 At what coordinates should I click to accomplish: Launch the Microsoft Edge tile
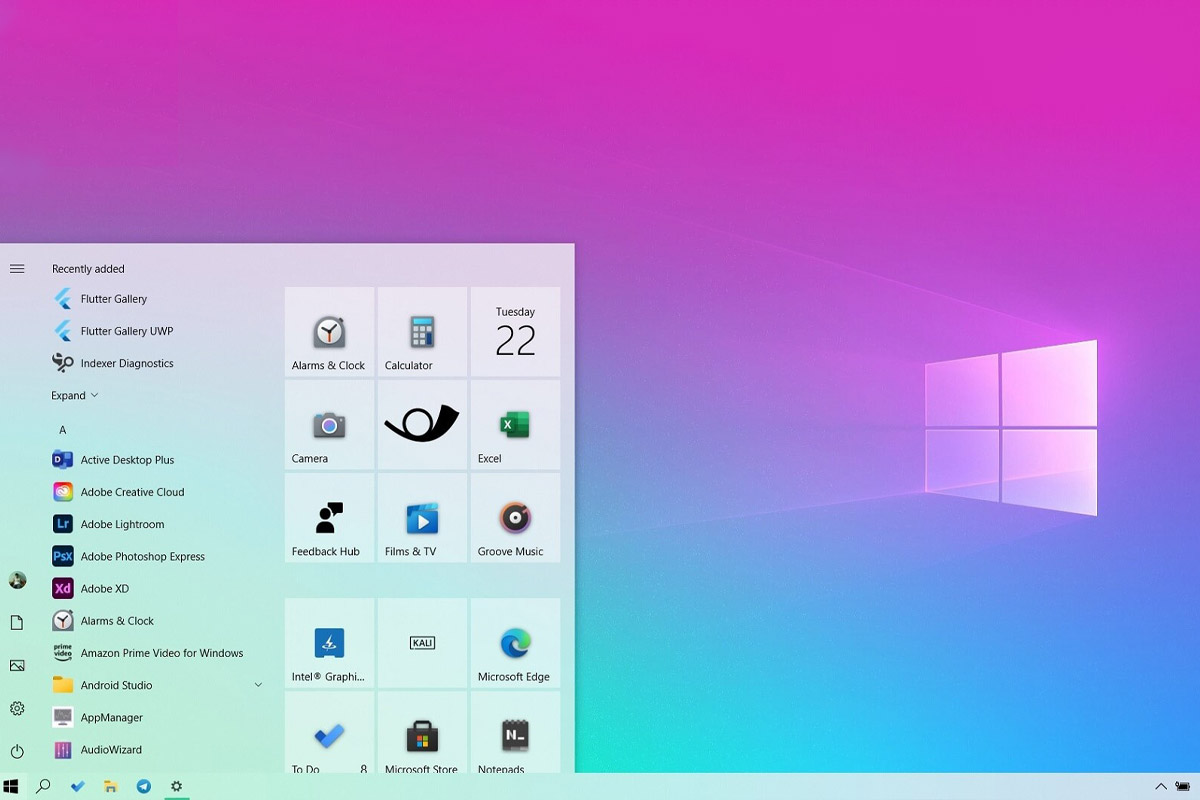pos(515,643)
